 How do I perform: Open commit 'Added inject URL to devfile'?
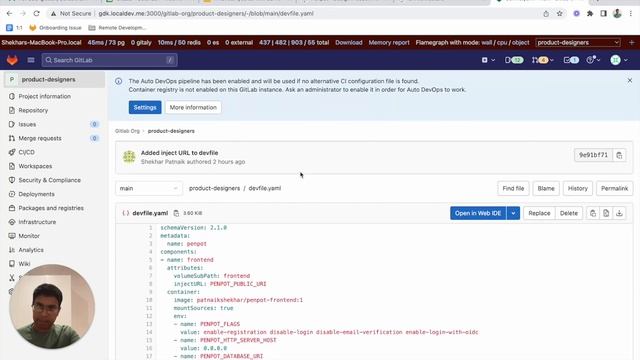tap(179, 153)
